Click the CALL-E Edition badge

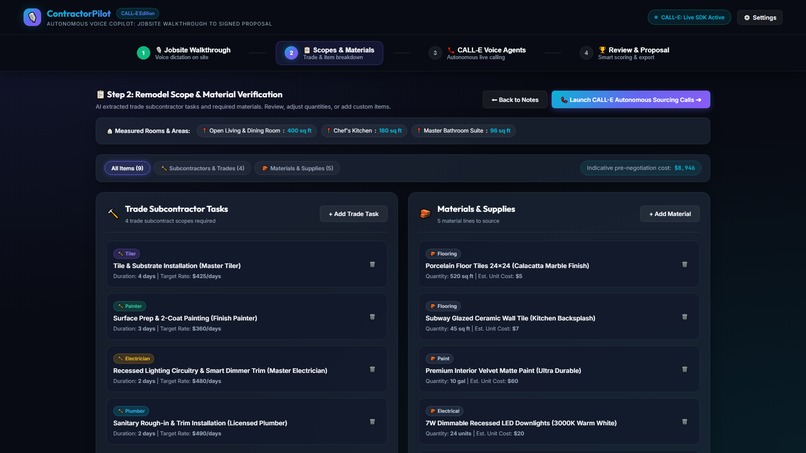(x=137, y=13)
